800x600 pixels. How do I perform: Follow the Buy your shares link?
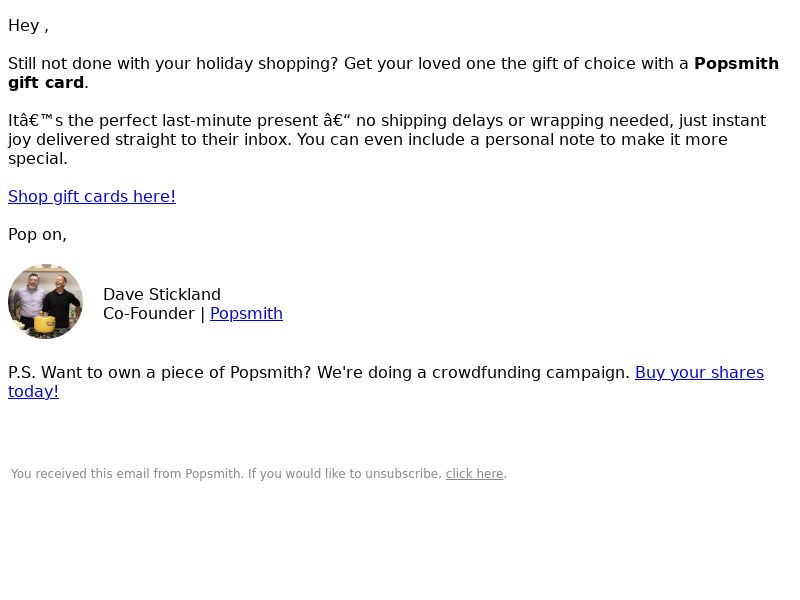tap(699, 372)
